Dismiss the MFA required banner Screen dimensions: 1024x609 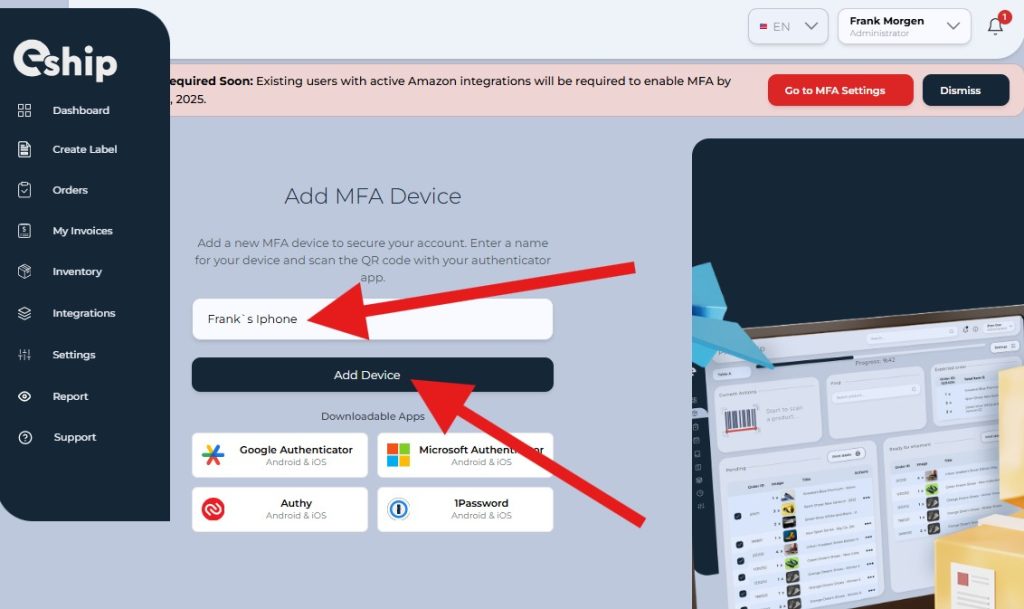pos(965,90)
